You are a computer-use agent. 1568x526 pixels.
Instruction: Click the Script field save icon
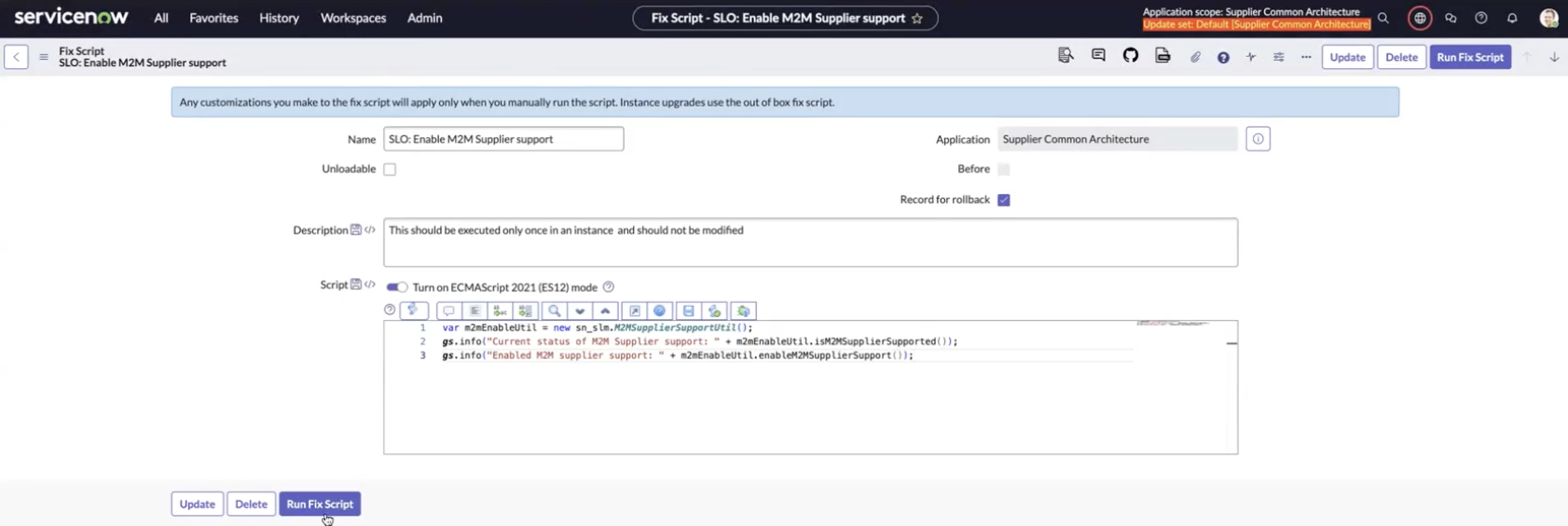click(356, 284)
